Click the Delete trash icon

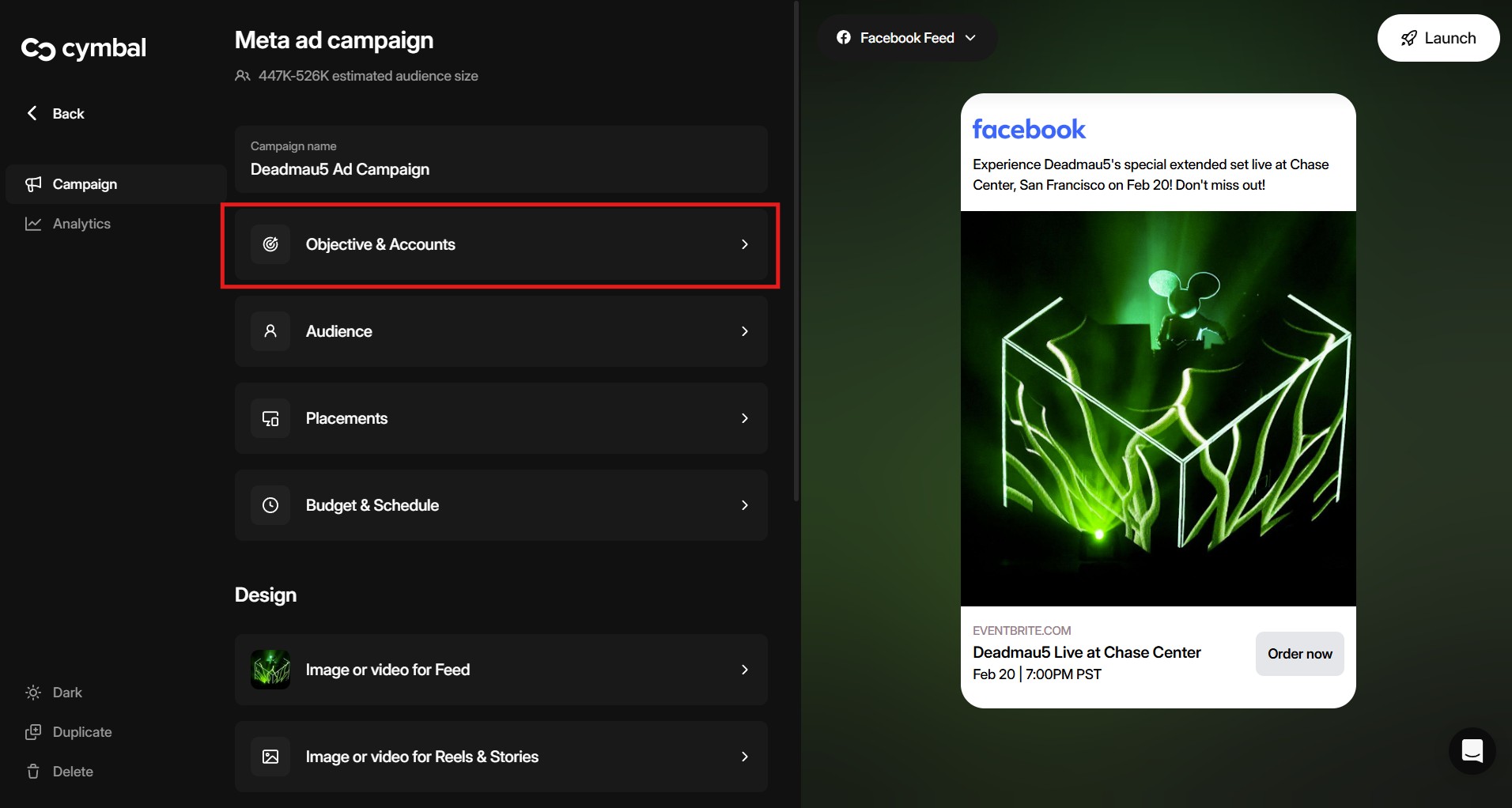(x=33, y=772)
